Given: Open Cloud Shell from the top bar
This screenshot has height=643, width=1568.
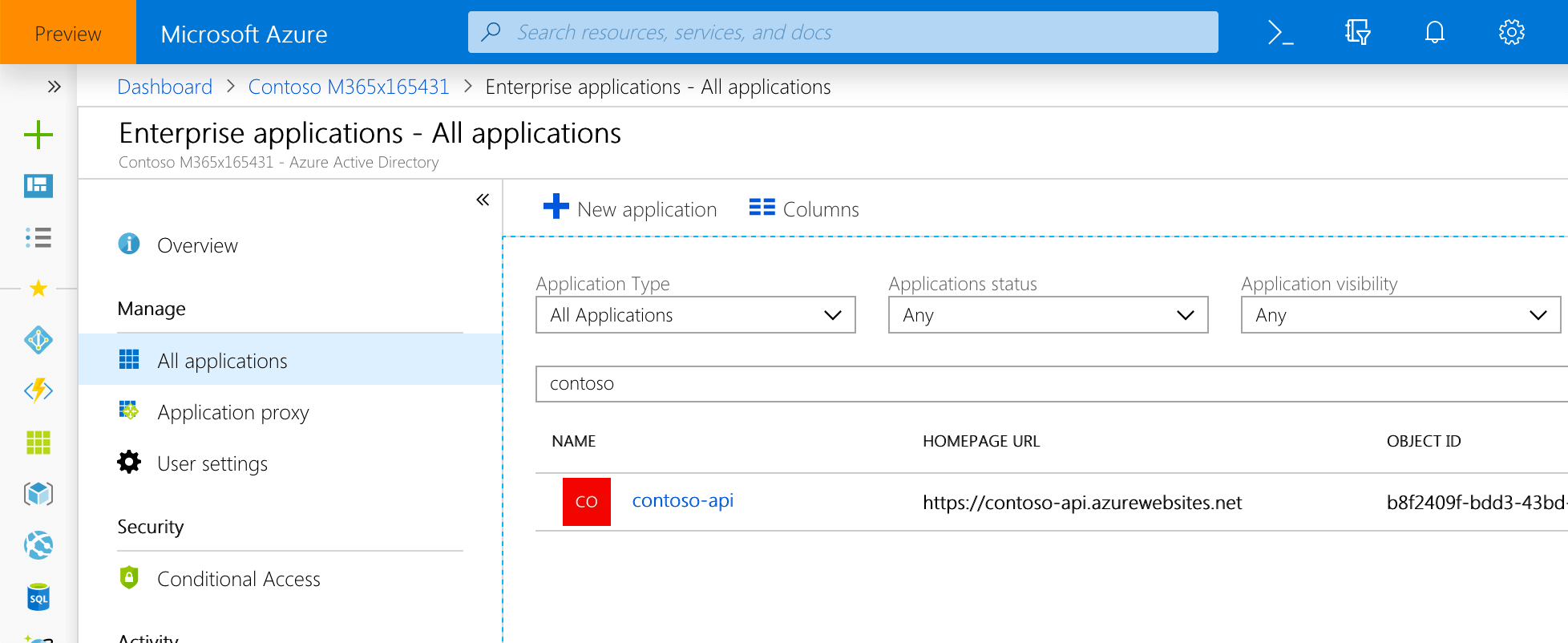Looking at the screenshot, I should click(x=1280, y=33).
